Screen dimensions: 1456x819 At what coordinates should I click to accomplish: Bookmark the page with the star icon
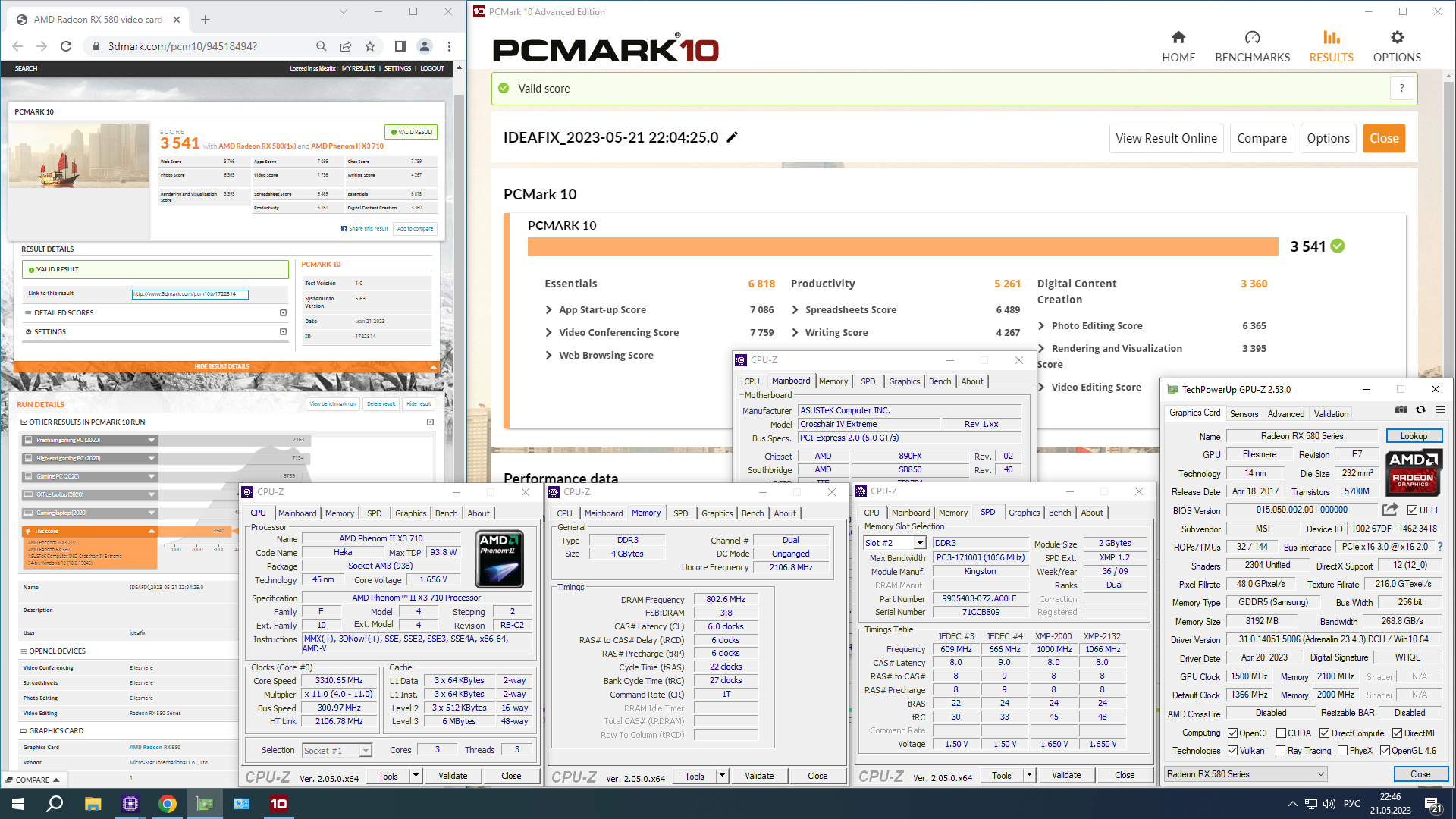click(x=370, y=46)
